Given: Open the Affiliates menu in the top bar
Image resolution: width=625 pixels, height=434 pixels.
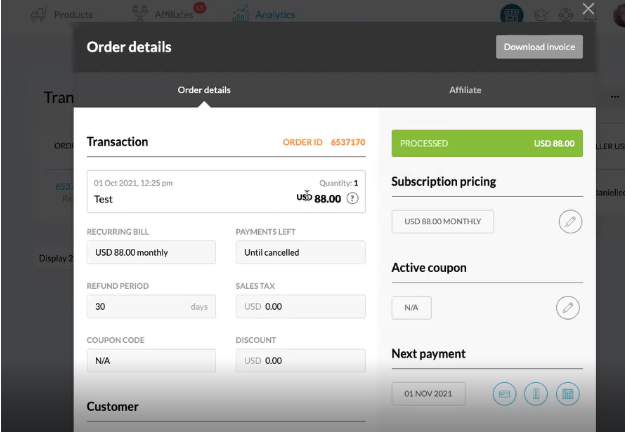Looking at the screenshot, I should [174, 15].
